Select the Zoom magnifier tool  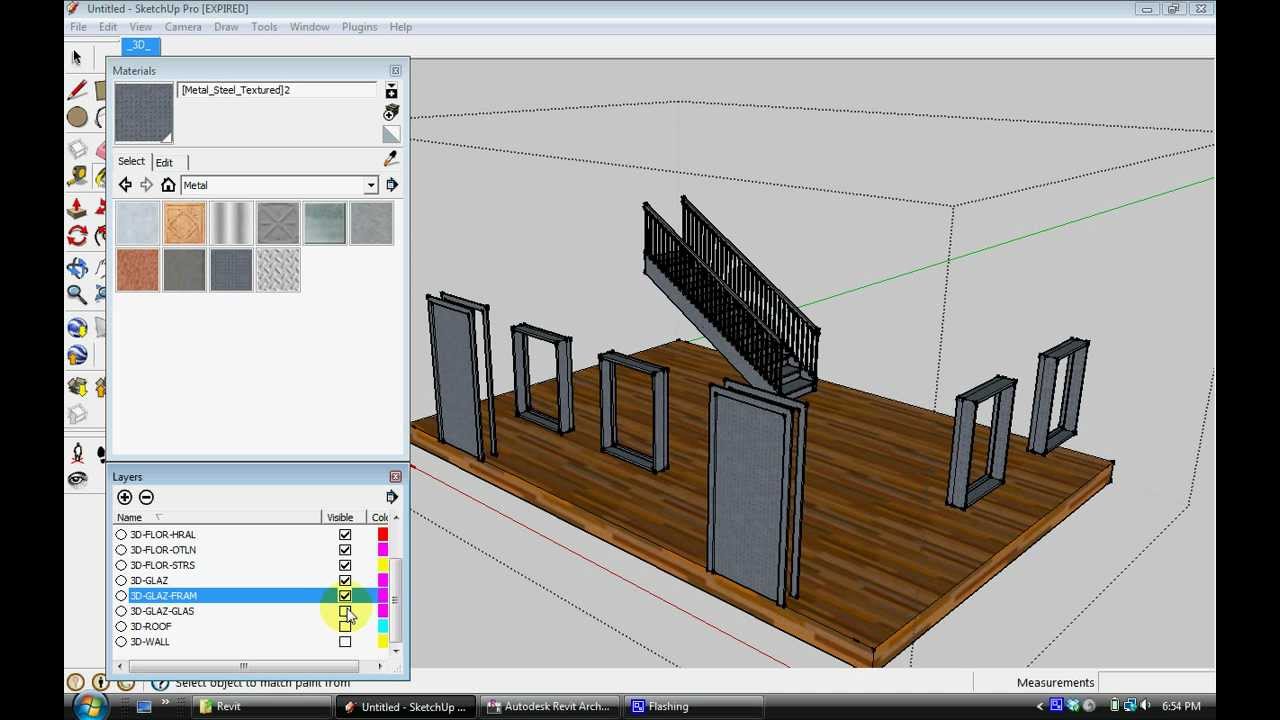[x=77, y=294]
